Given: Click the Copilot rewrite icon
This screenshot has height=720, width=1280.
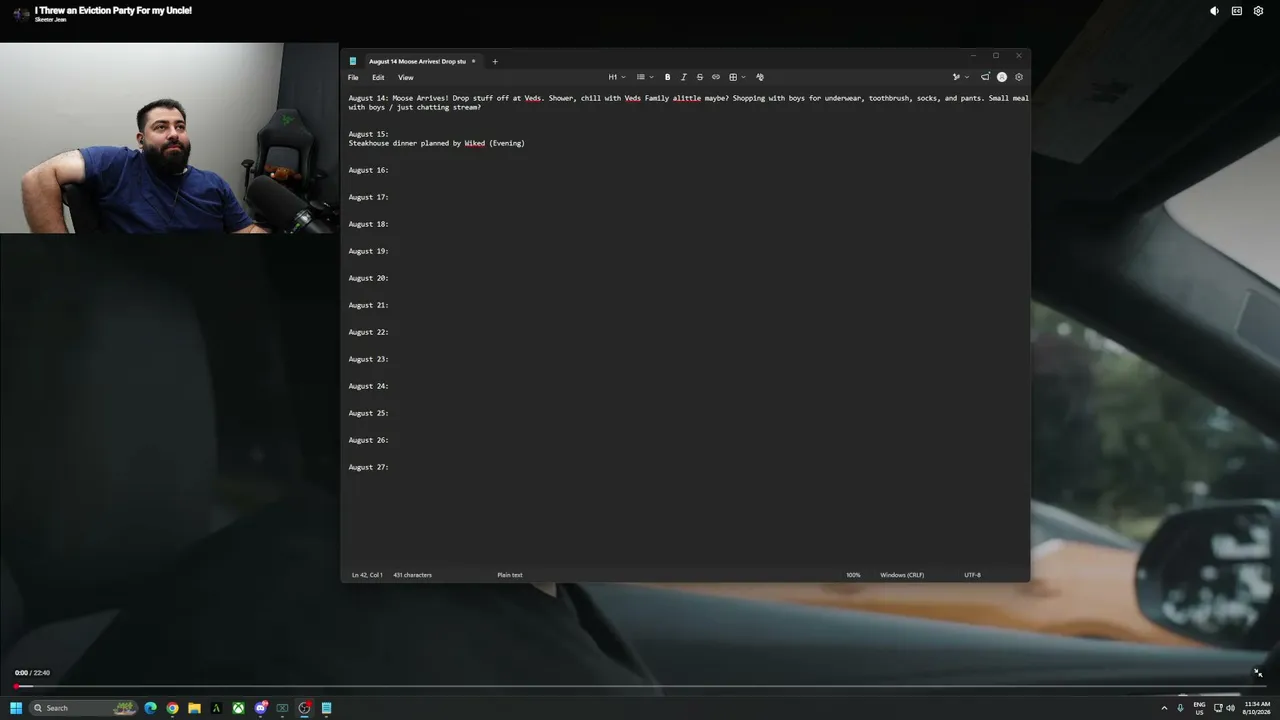Looking at the screenshot, I should (x=956, y=77).
